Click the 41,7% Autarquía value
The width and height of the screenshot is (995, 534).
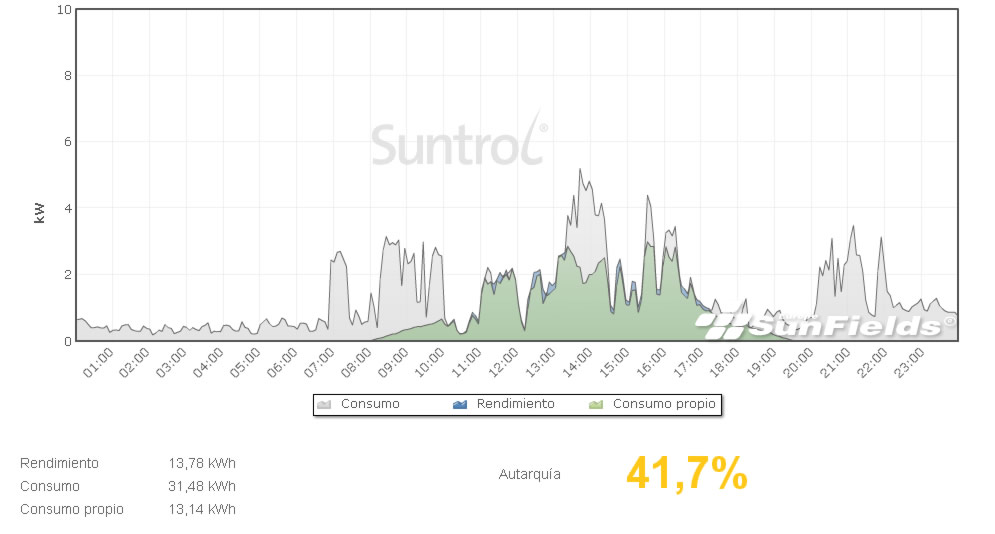click(686, 474)
